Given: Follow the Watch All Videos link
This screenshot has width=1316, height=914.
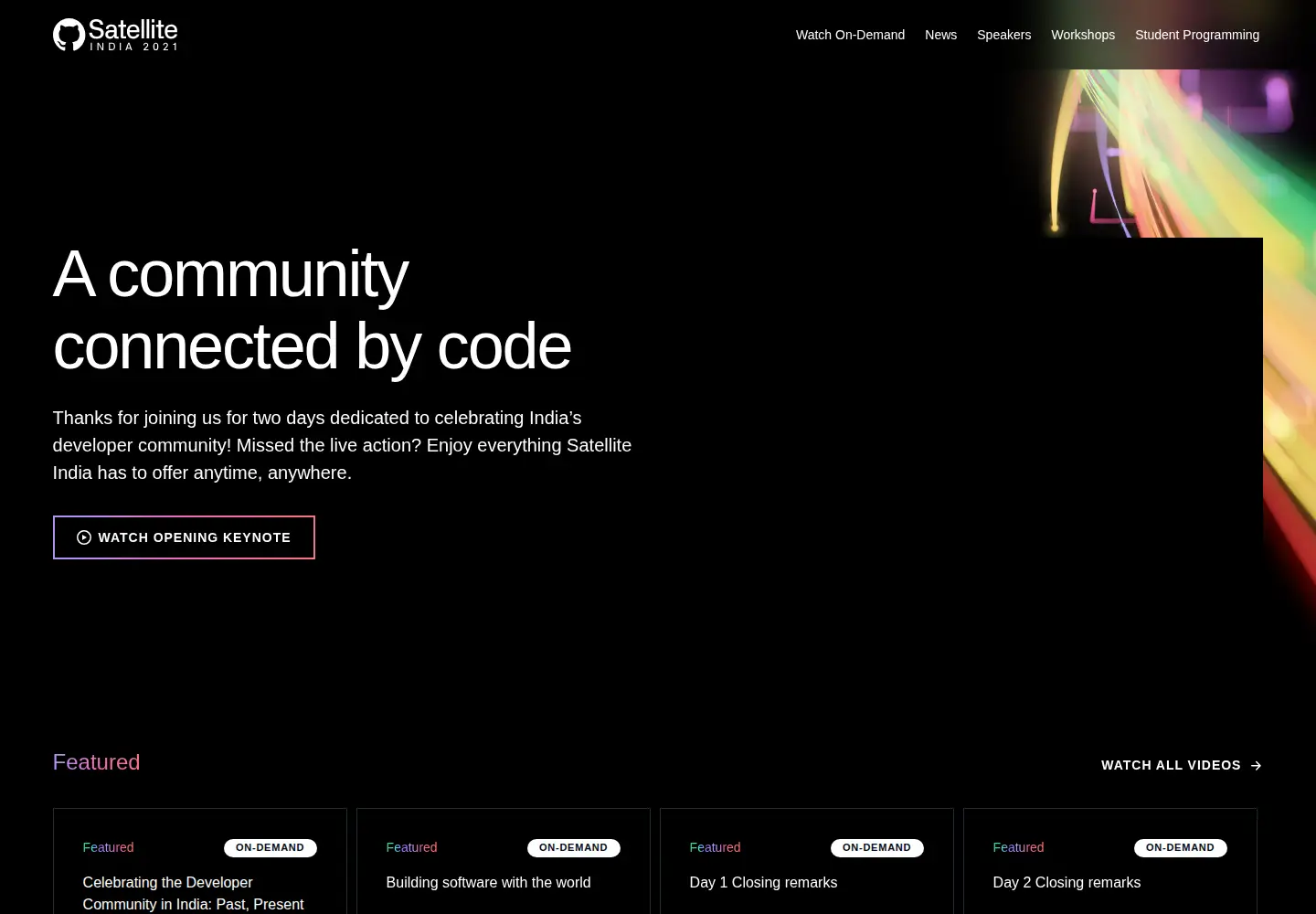Looking at the screenshot, I should pos(1181,765).
